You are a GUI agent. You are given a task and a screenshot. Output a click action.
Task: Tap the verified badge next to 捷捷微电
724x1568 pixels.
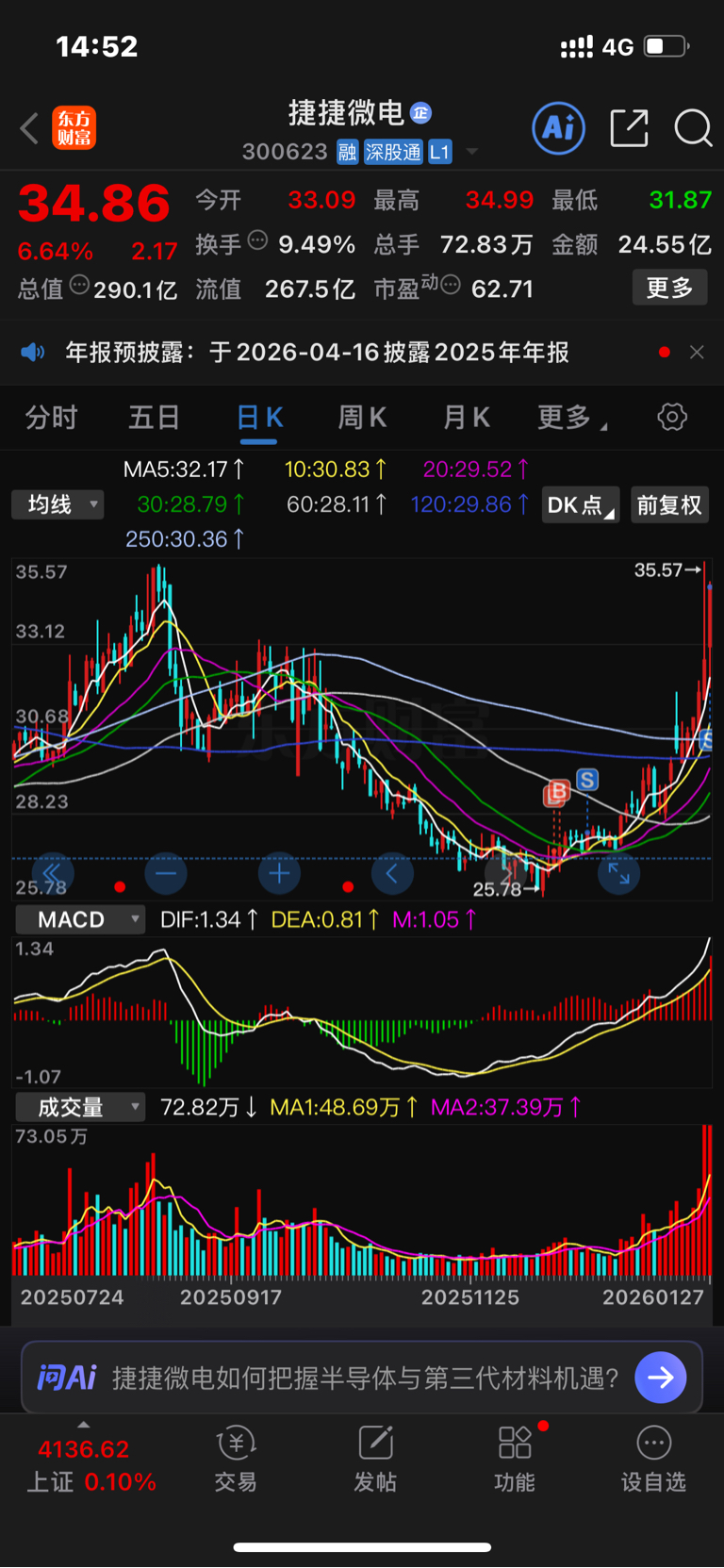pos(420,113)
